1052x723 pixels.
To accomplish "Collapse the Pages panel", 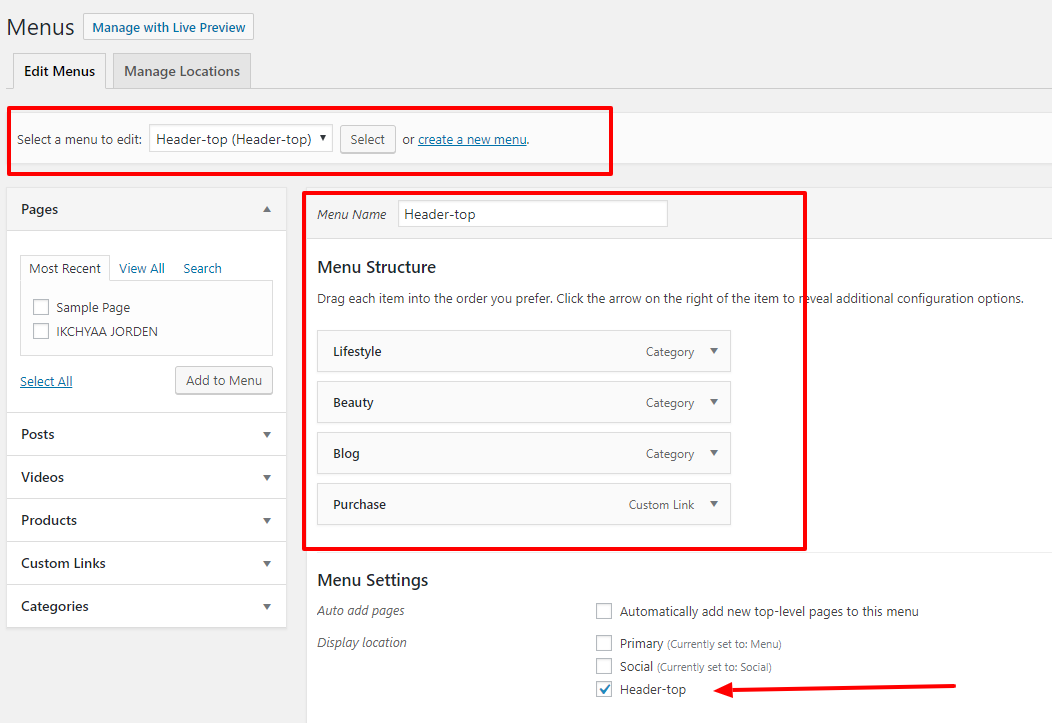I will pos(267,209).
